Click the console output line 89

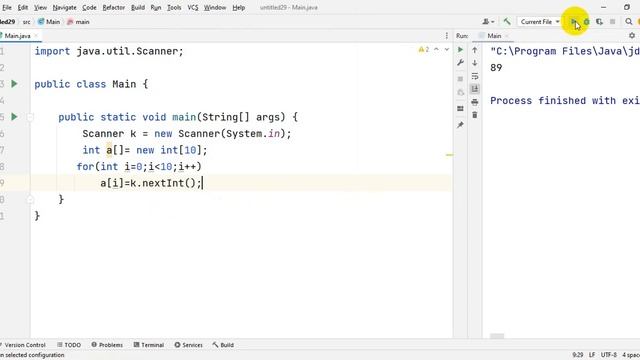496,68
